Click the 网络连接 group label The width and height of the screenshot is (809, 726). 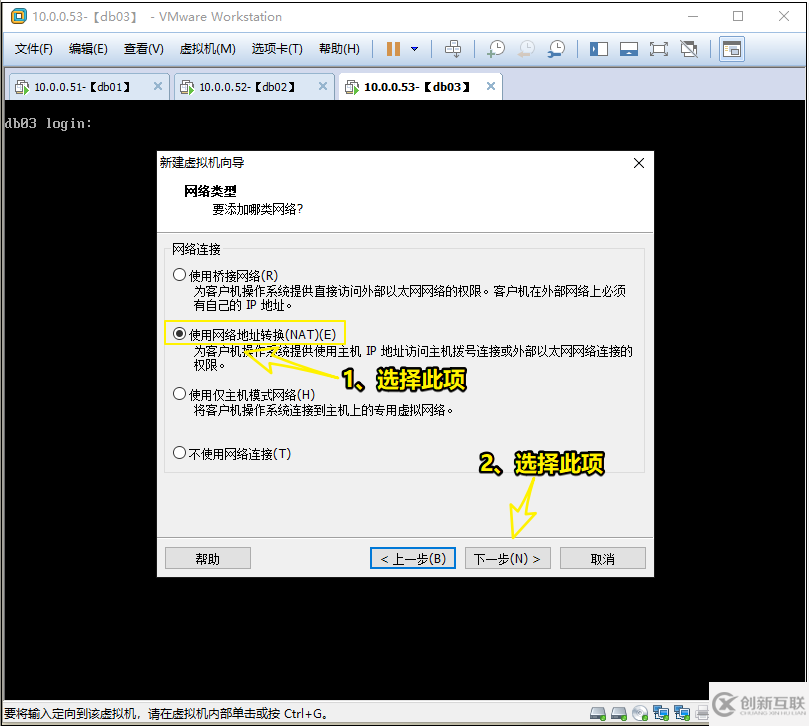[196, 249]
